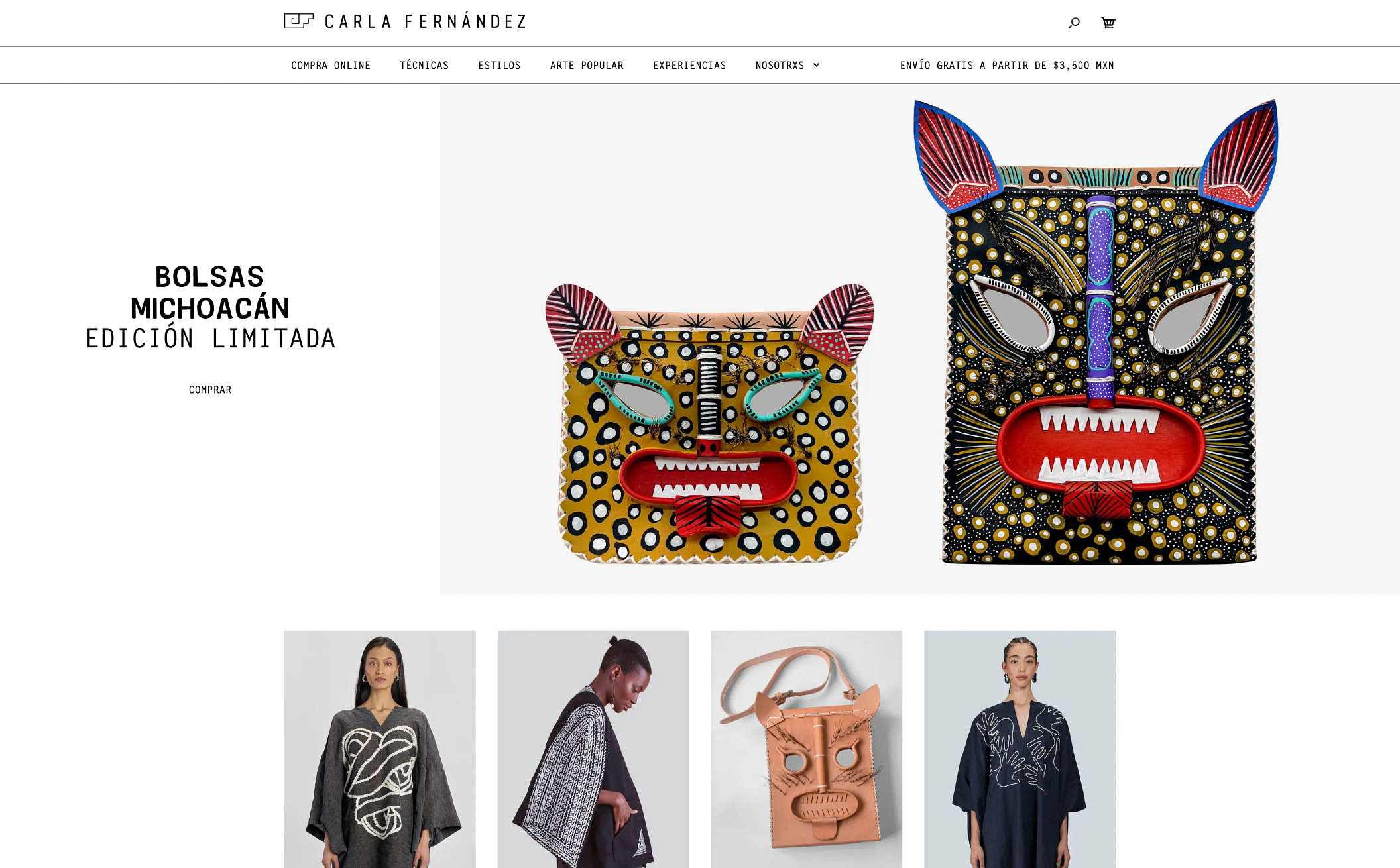This screenshot has width=1400, height=868.
Task: Open the Arte Popular section
Action: tap(587, 65)
